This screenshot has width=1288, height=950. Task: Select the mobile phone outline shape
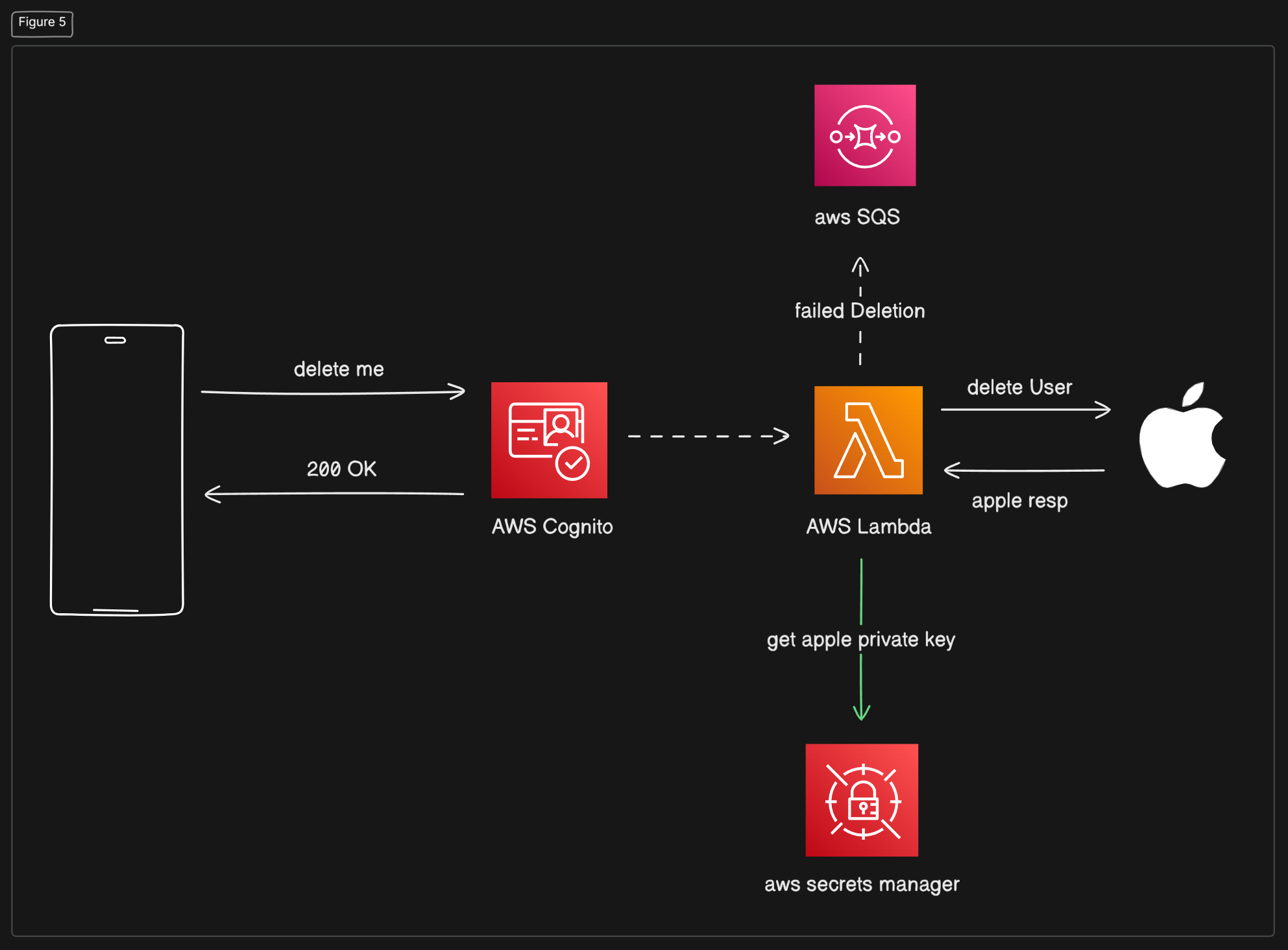tap(117, 470)
